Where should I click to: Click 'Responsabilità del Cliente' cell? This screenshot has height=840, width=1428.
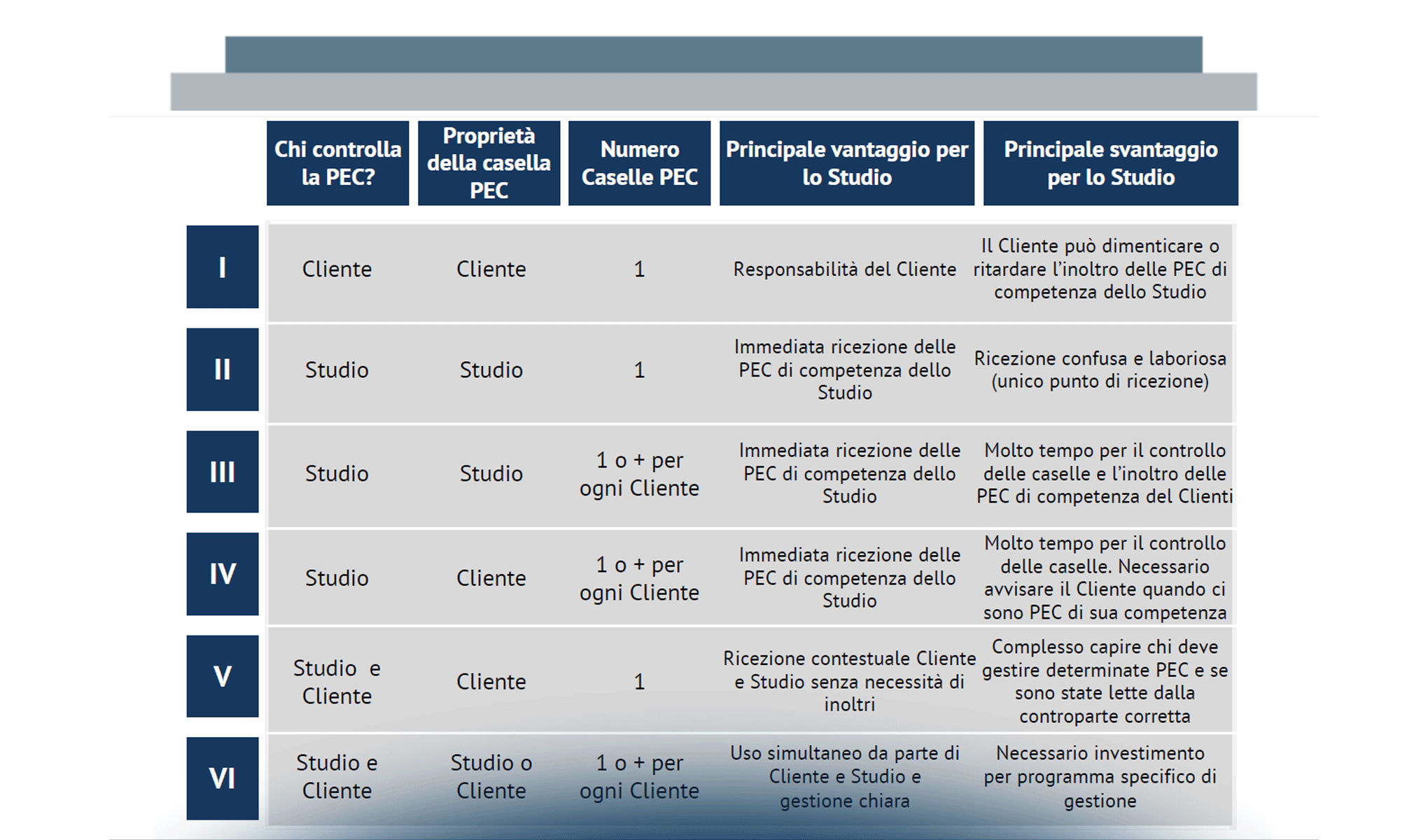pos(844,269)
